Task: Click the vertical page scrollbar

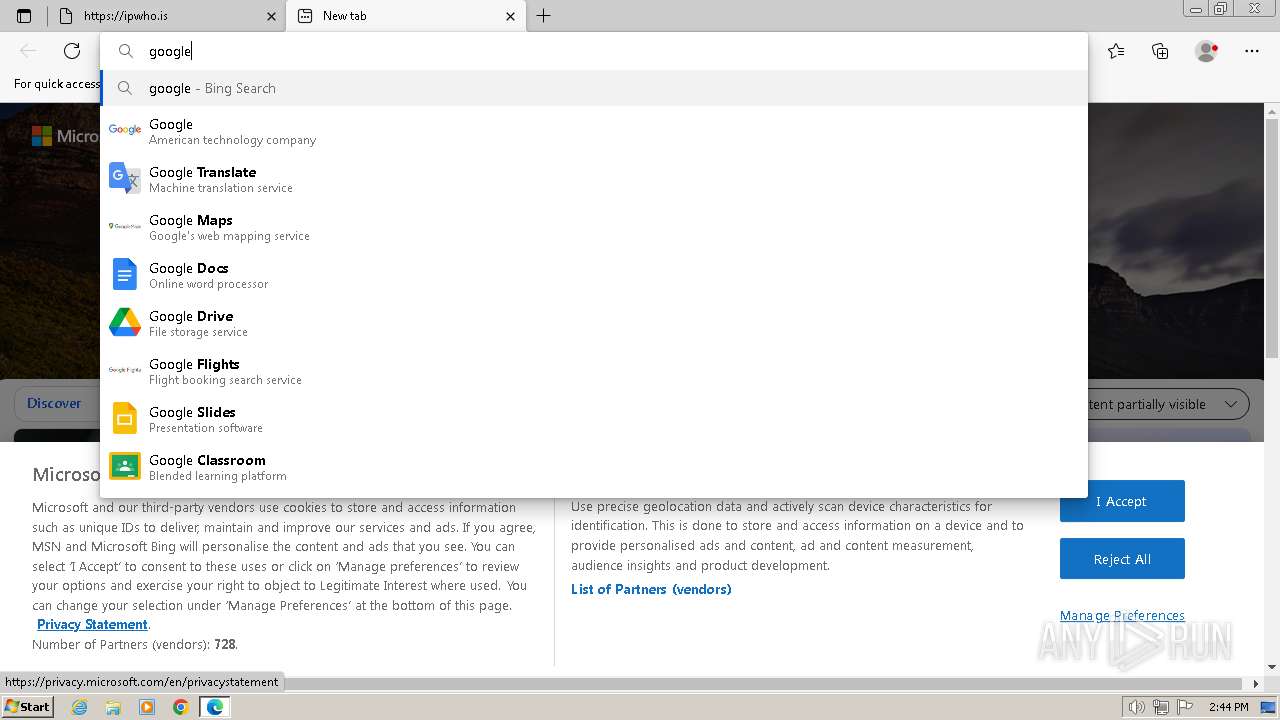Action: [1271, 237]
